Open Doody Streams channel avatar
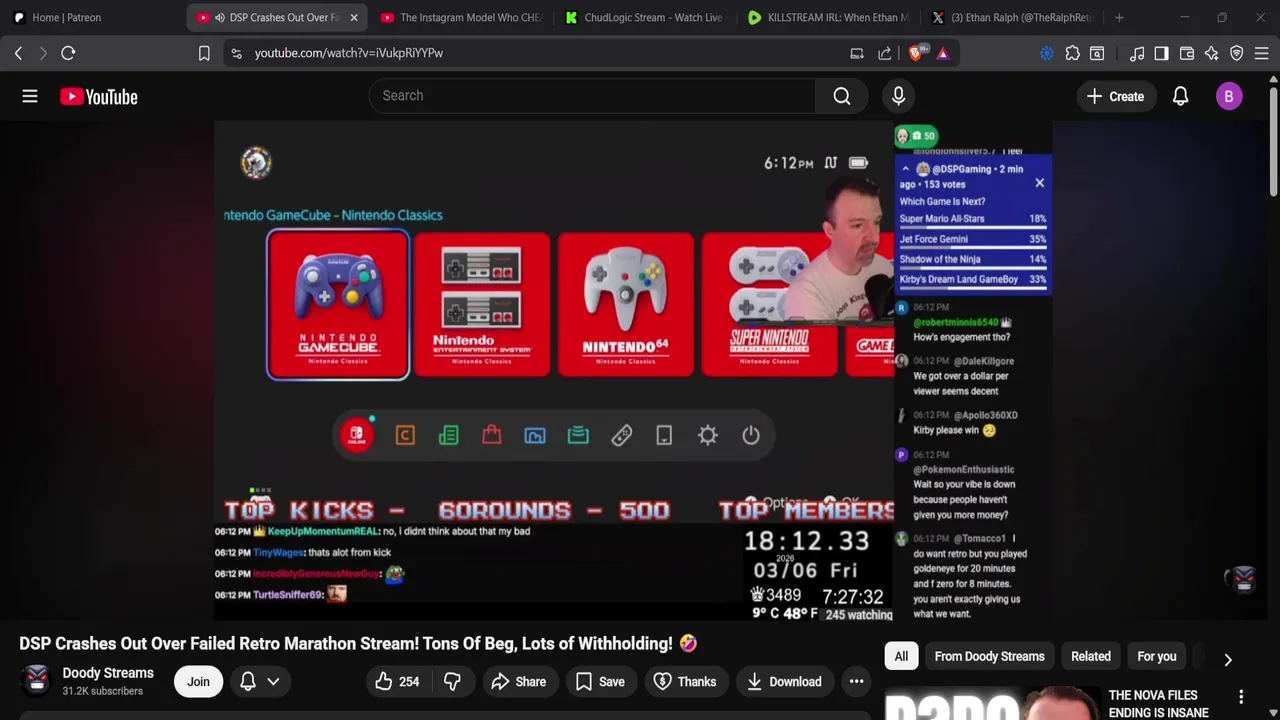Viewport: 1280px width, 720px height. click(x=37, y=681)
